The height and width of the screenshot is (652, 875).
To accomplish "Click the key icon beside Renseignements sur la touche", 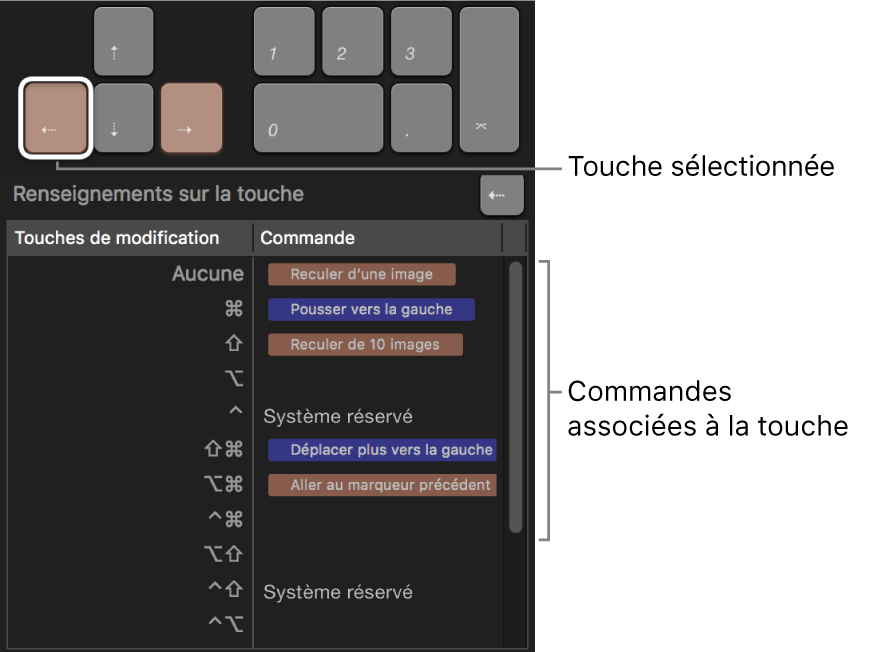I will click(x=501, y=195).
